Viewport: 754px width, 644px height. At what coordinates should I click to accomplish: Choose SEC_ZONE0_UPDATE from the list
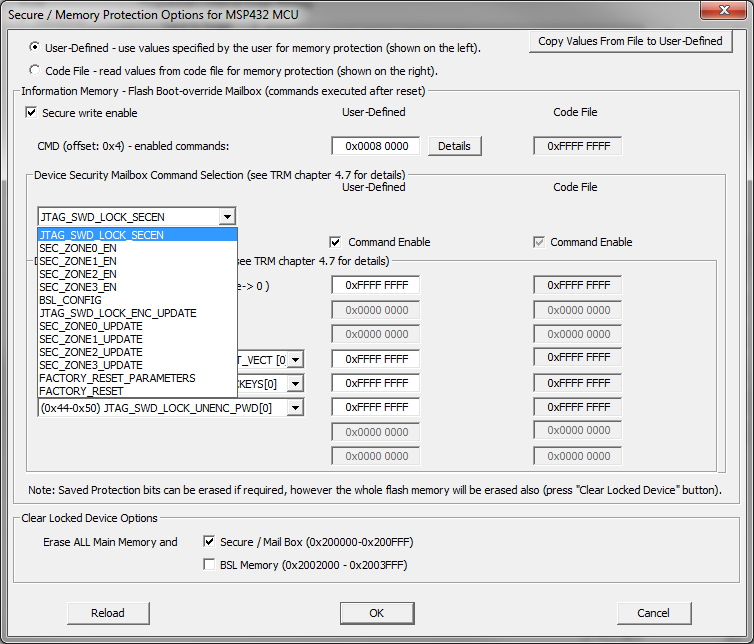[138, 326]
